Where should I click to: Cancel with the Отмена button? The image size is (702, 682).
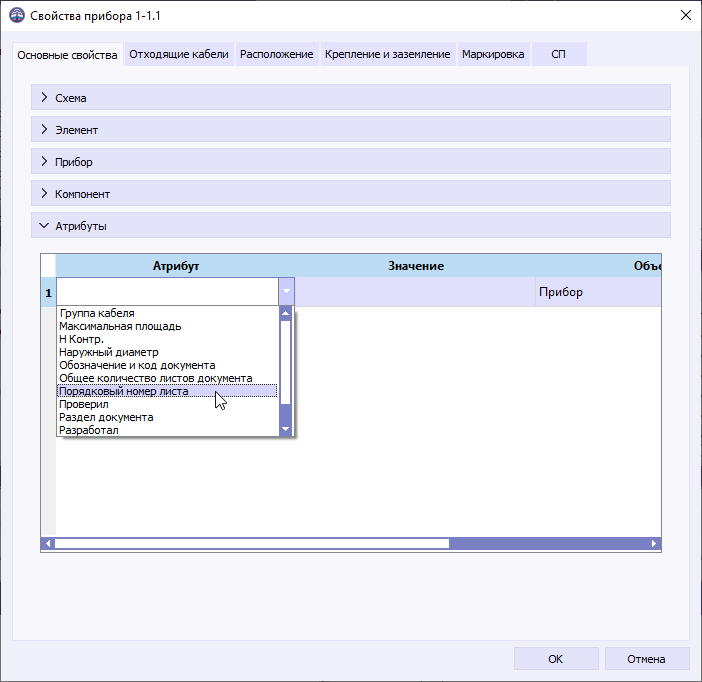click(646, 659)
